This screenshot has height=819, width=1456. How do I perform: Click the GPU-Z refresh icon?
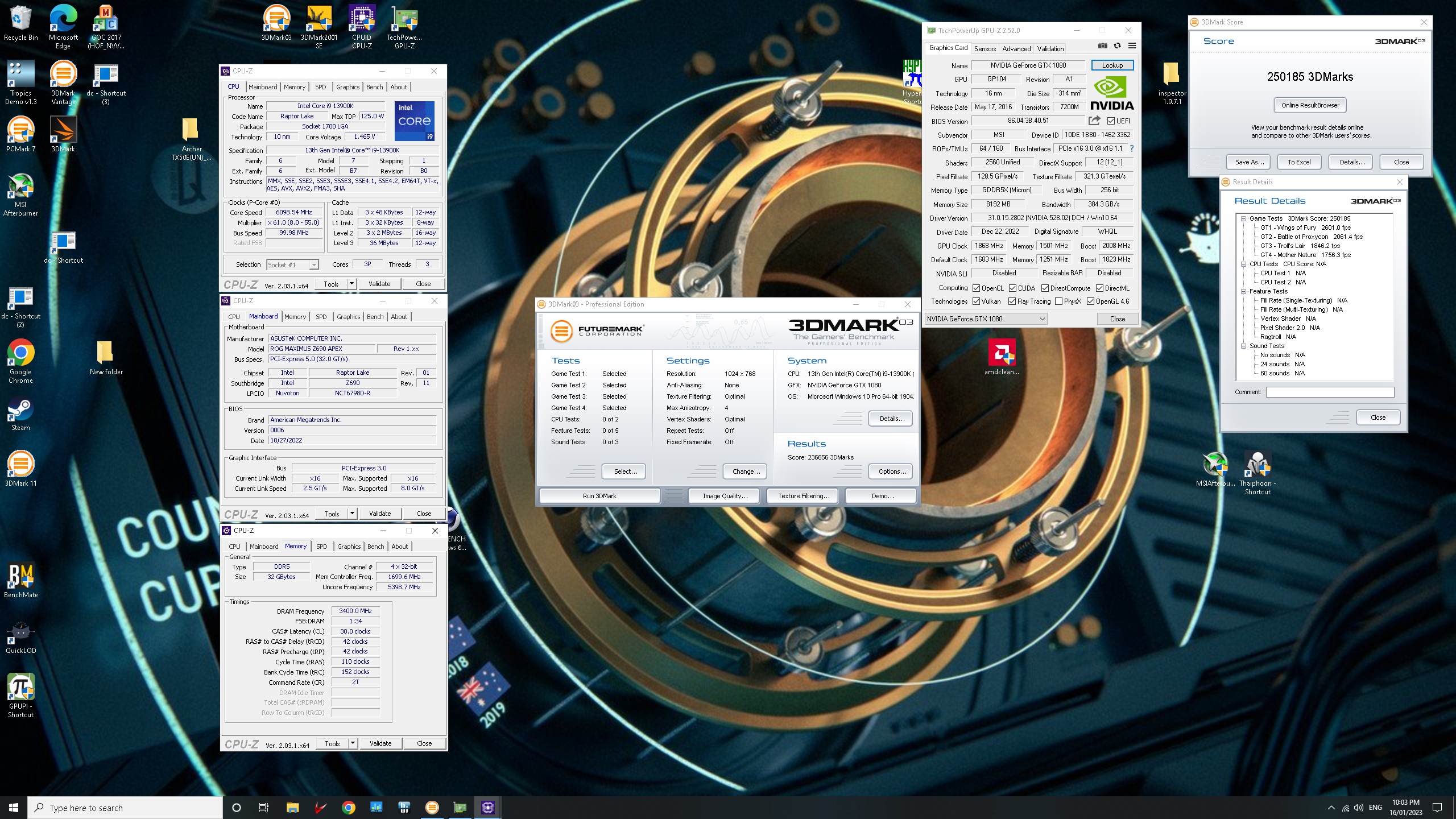click(x=1117, y=45)
